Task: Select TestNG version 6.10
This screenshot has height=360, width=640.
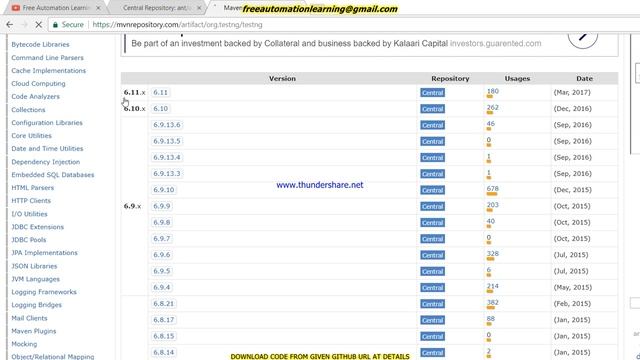Action: (160, 109)
